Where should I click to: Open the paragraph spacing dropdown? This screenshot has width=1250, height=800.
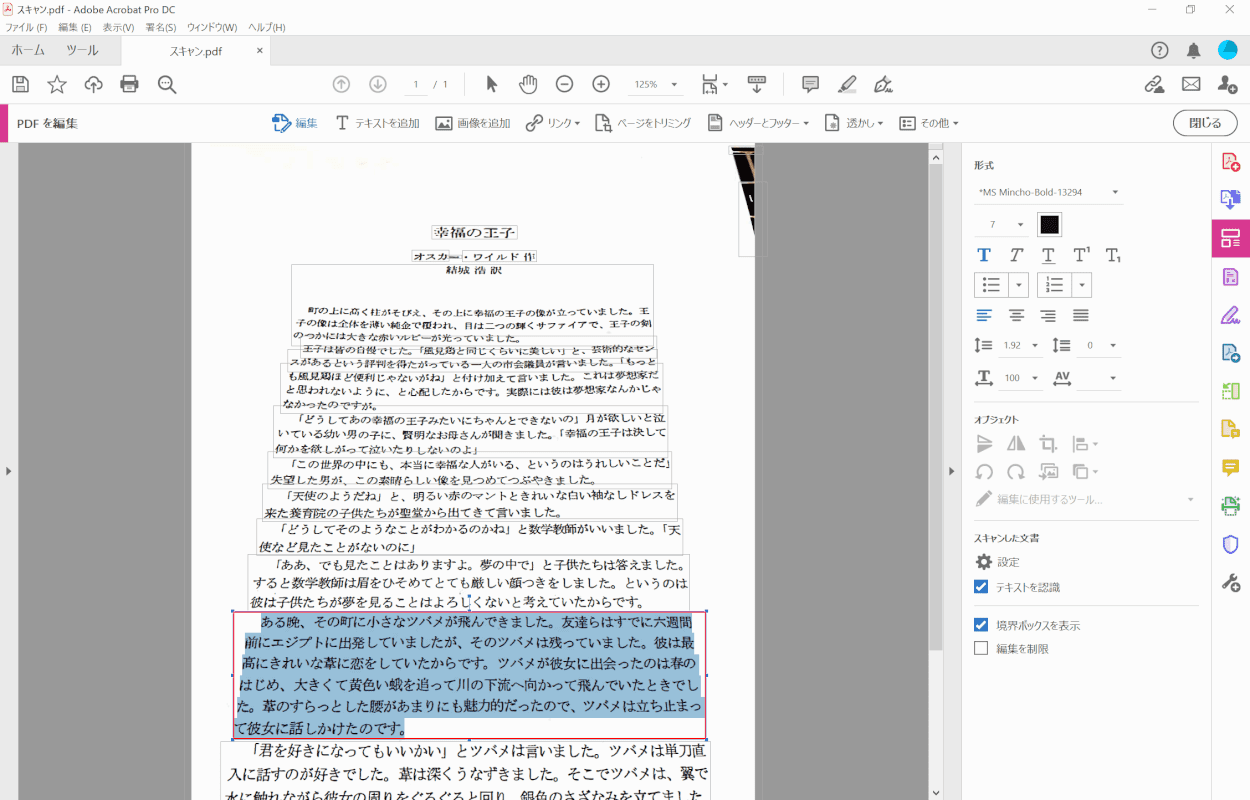click(x=1097, y=345)
